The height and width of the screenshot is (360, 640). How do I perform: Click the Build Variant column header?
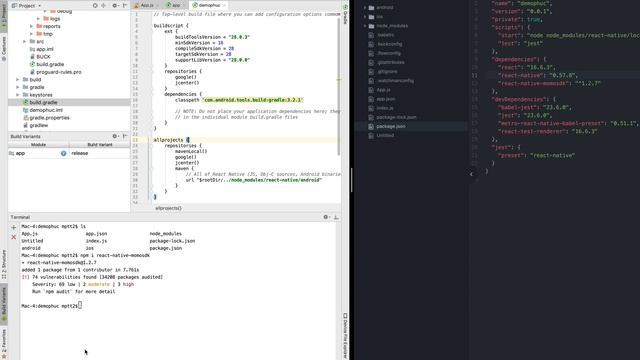tap(100, 145)
